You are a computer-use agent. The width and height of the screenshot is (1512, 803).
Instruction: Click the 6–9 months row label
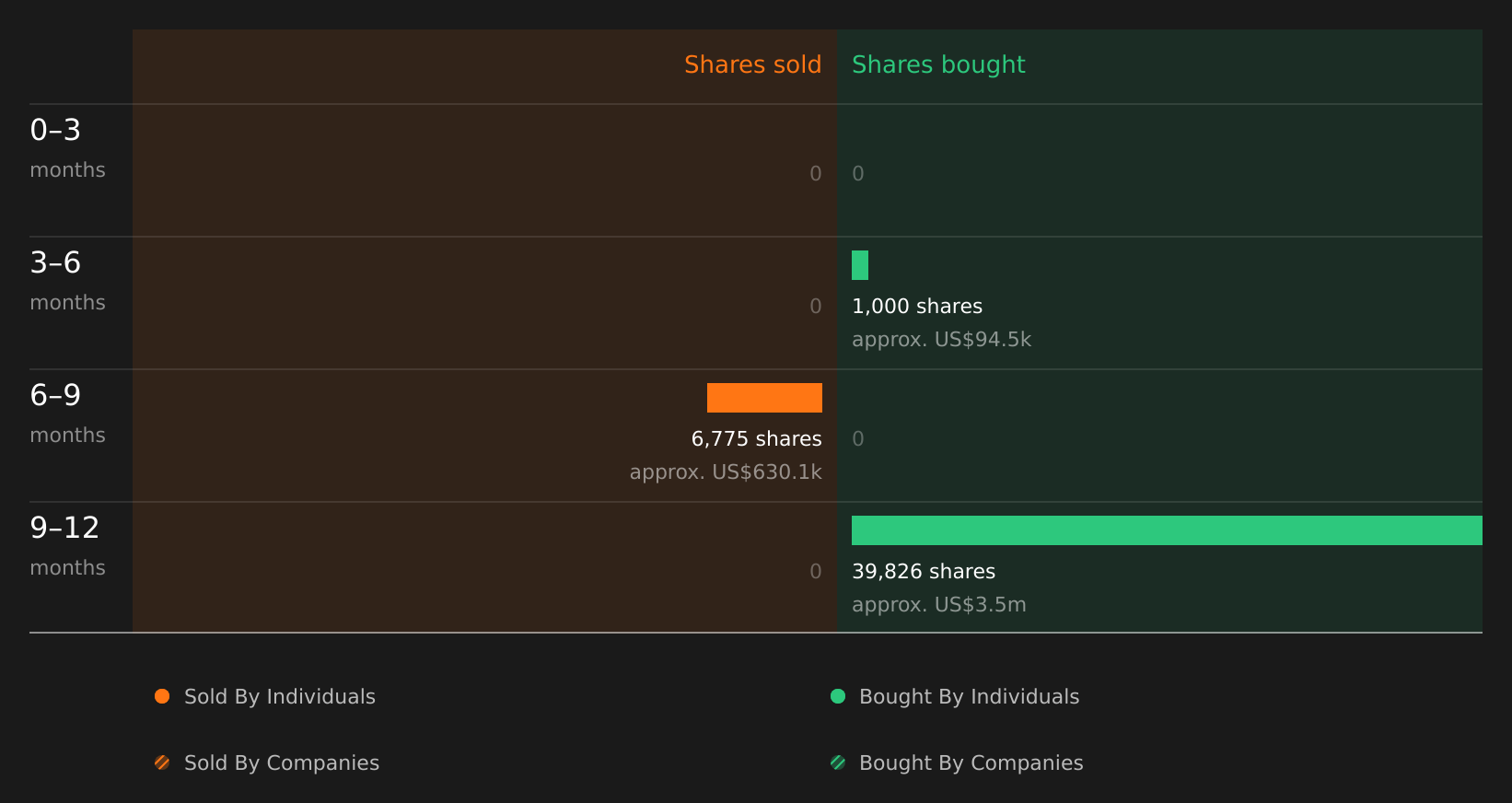[67, 413]
